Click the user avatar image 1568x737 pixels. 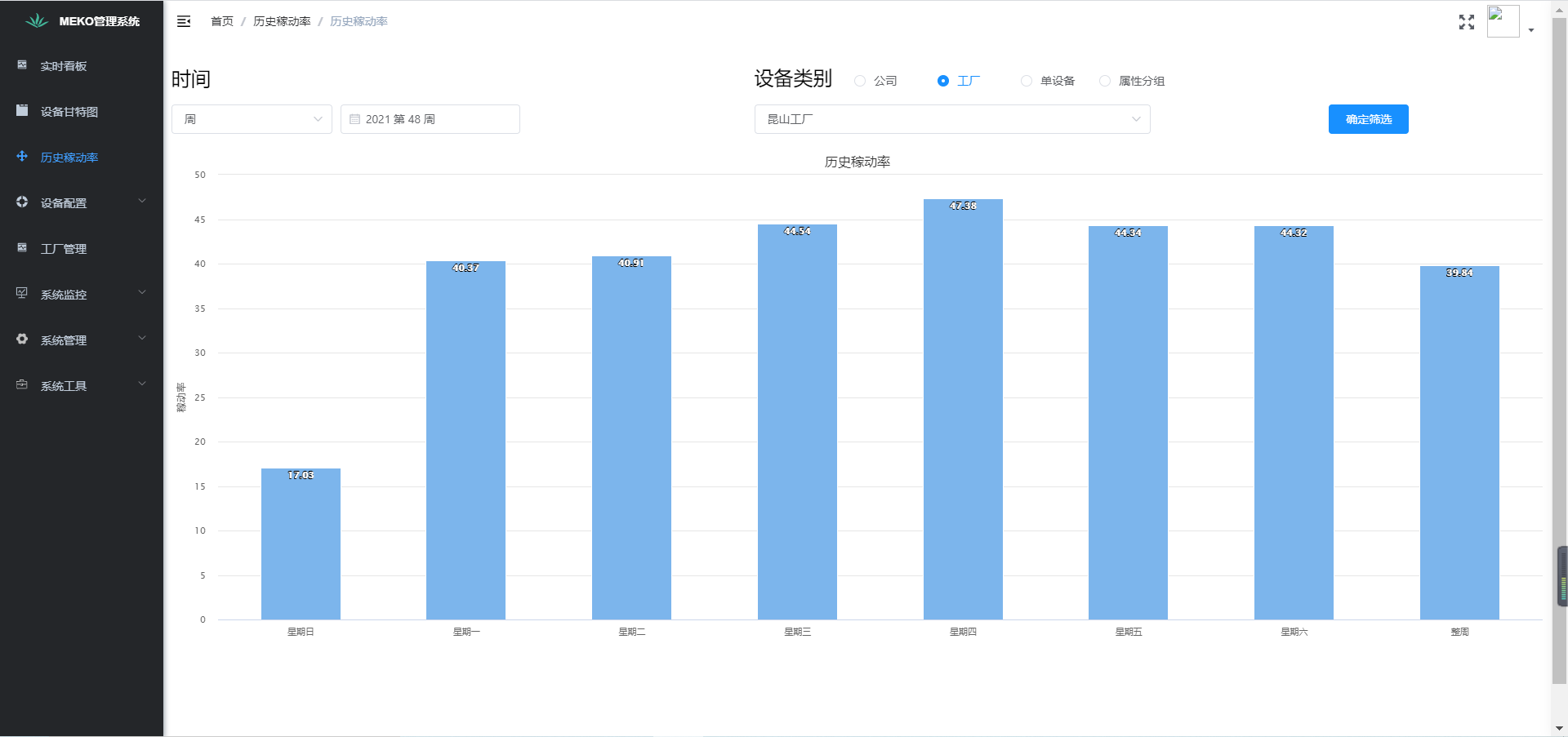tap(1503, 21)
